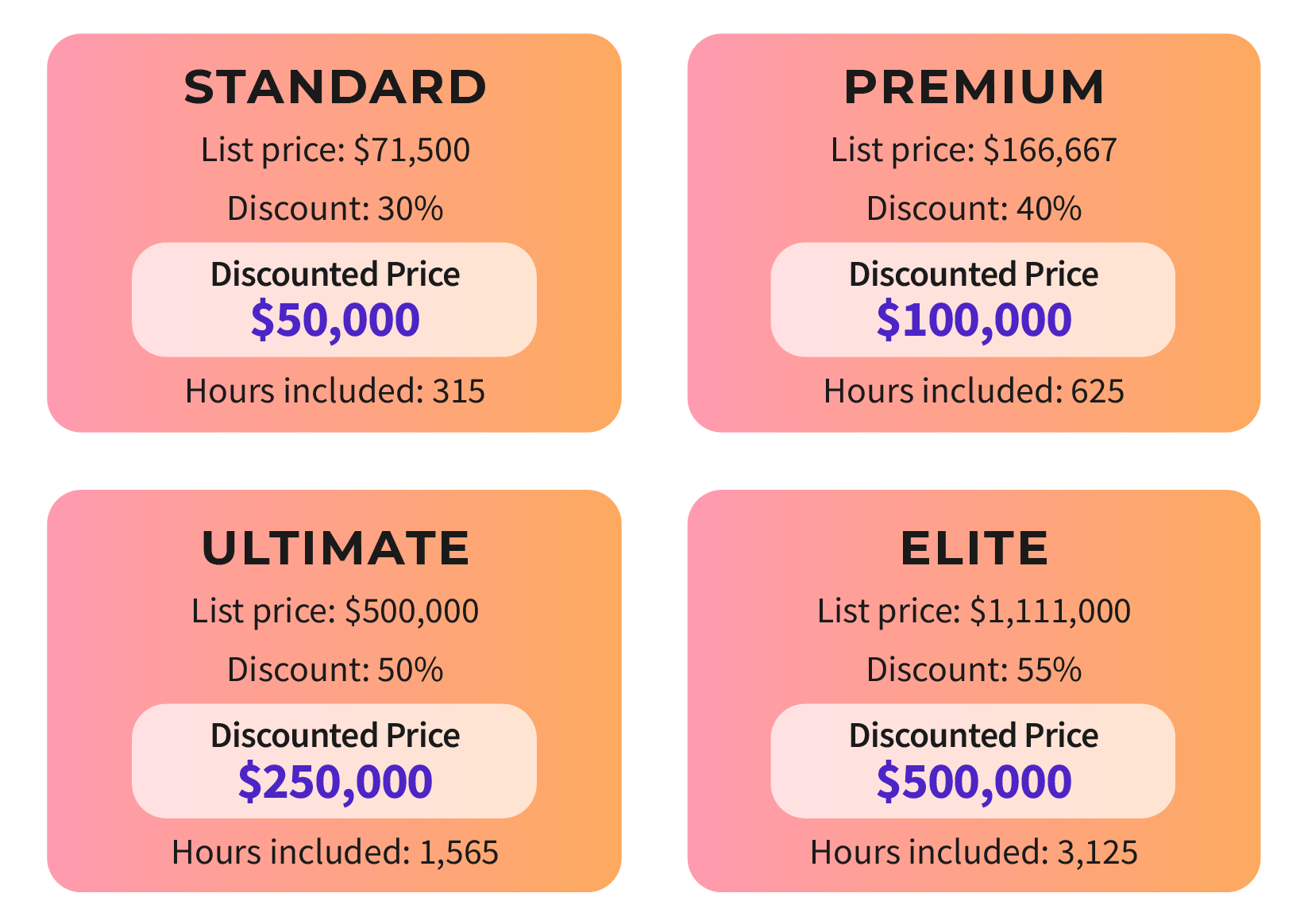1304x924 pixels.
Task: Click the List price: $166,667 text
Action: 974,150
